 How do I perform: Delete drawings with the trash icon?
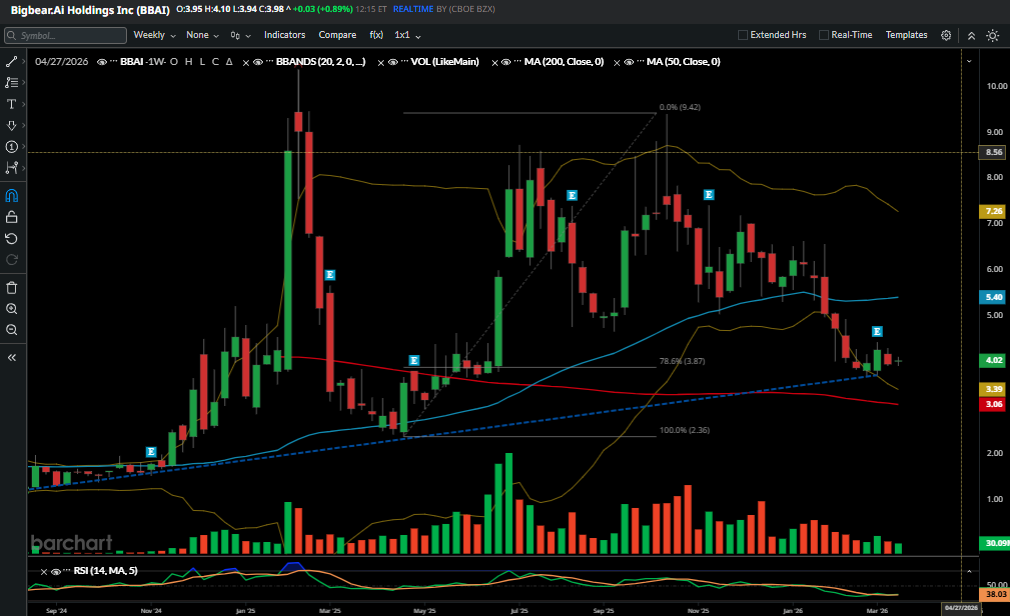click(12, 287)
